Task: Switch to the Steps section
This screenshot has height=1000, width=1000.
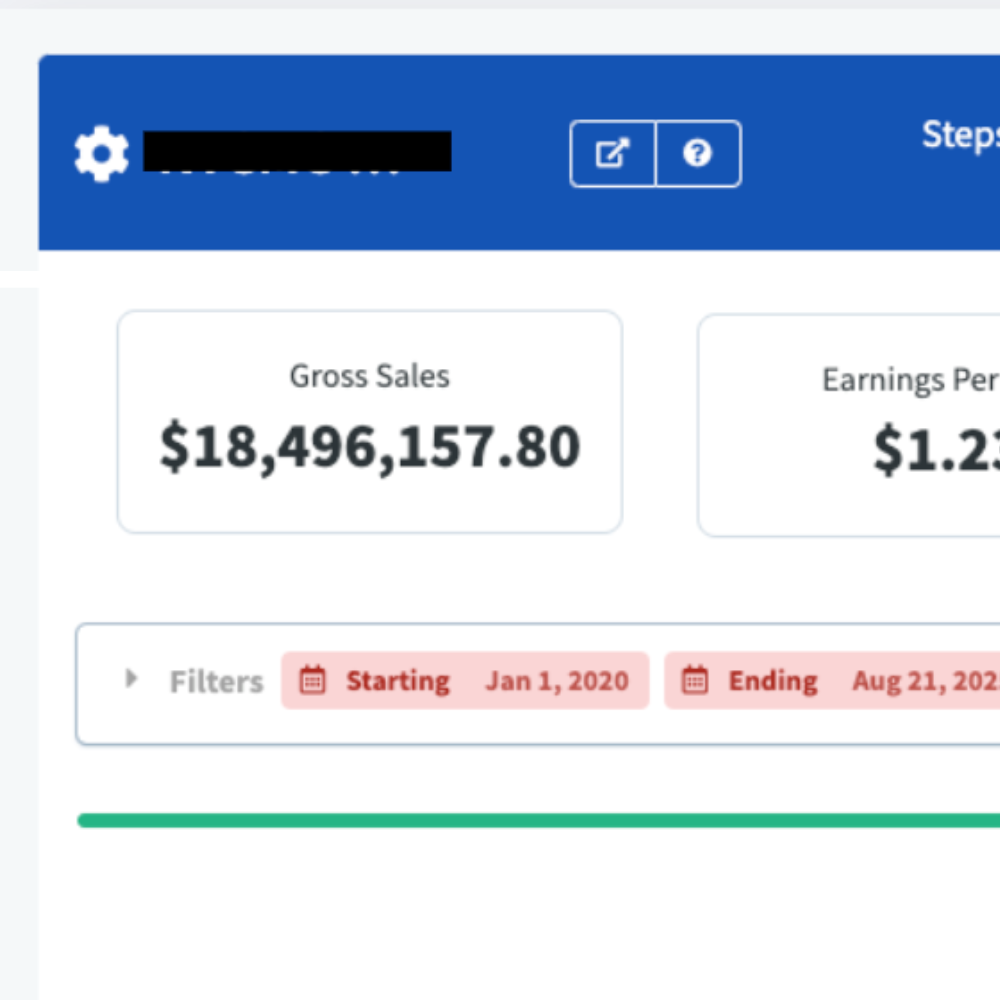Action: coord(960,135)
